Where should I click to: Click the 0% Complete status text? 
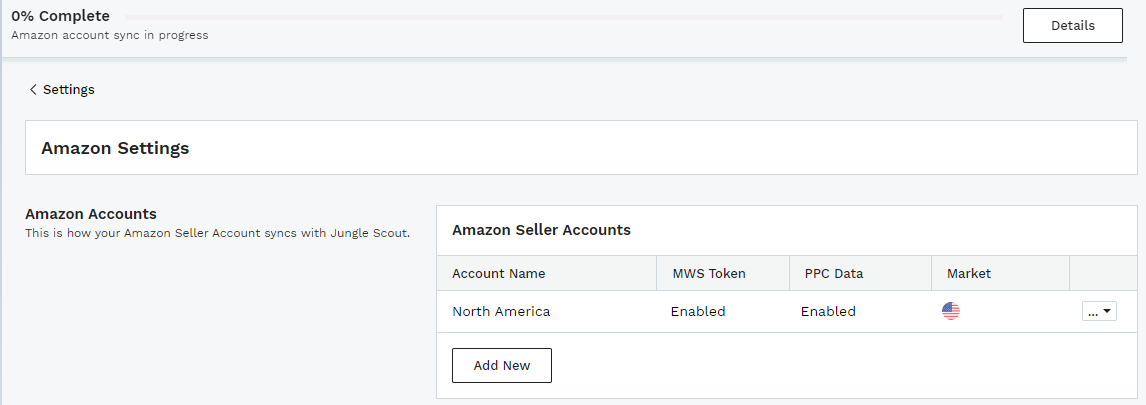click(x=60, y=16)
